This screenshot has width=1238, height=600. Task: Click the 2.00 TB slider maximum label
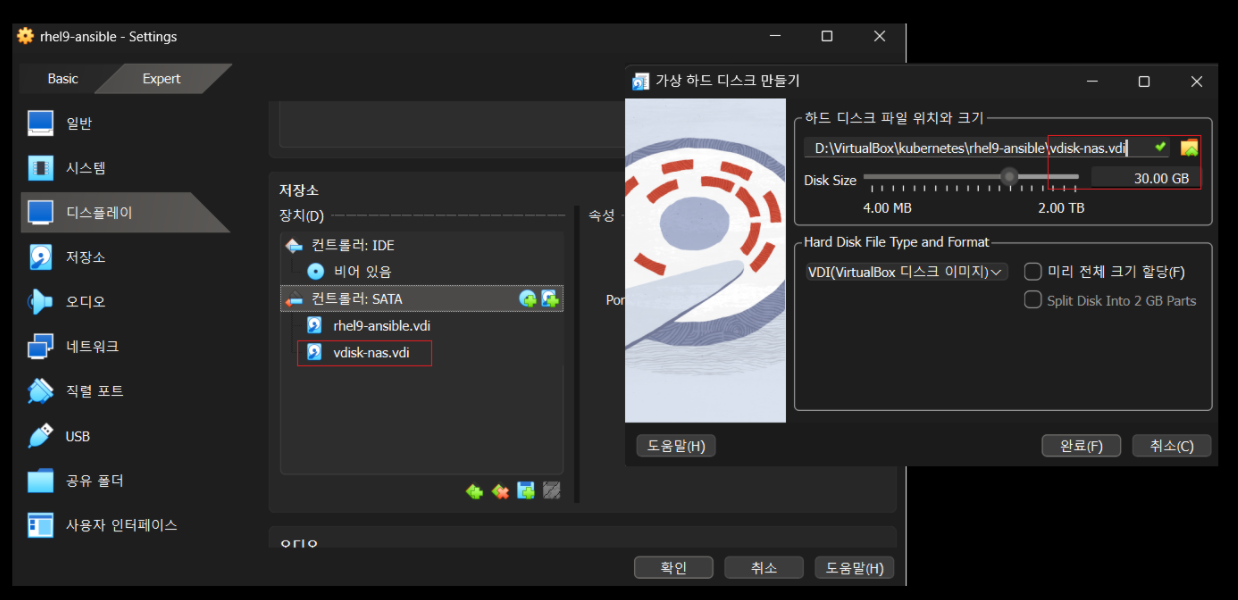[x=1061, y=208]
